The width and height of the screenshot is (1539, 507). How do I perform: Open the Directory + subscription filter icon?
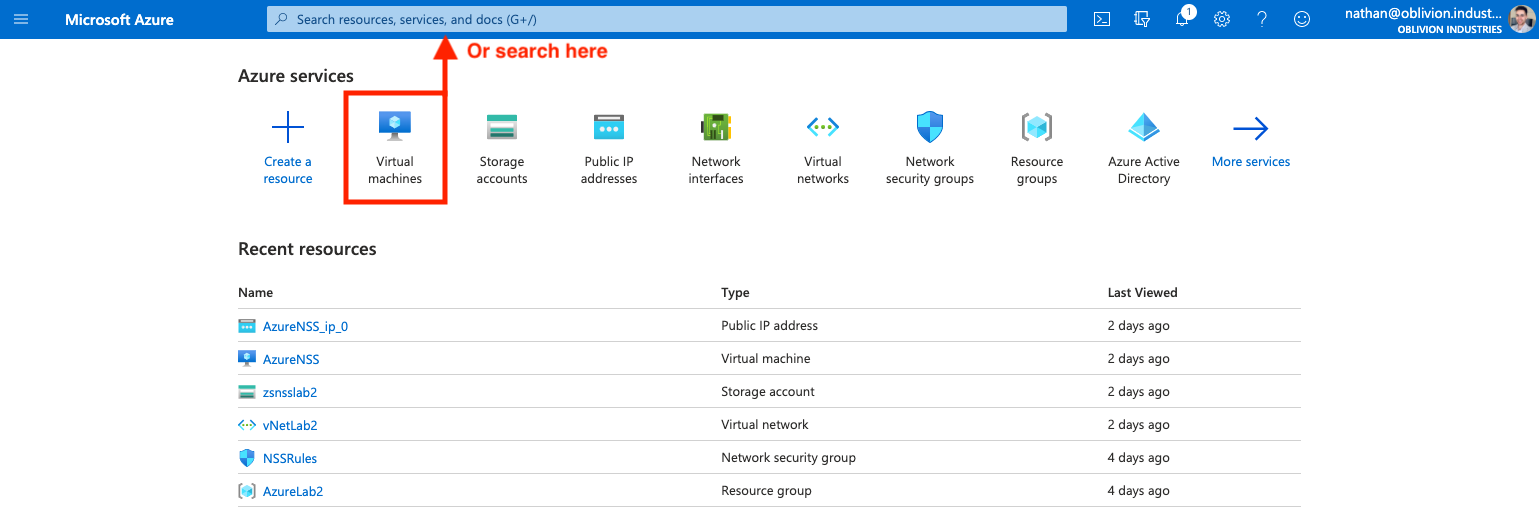(1142, 19)
